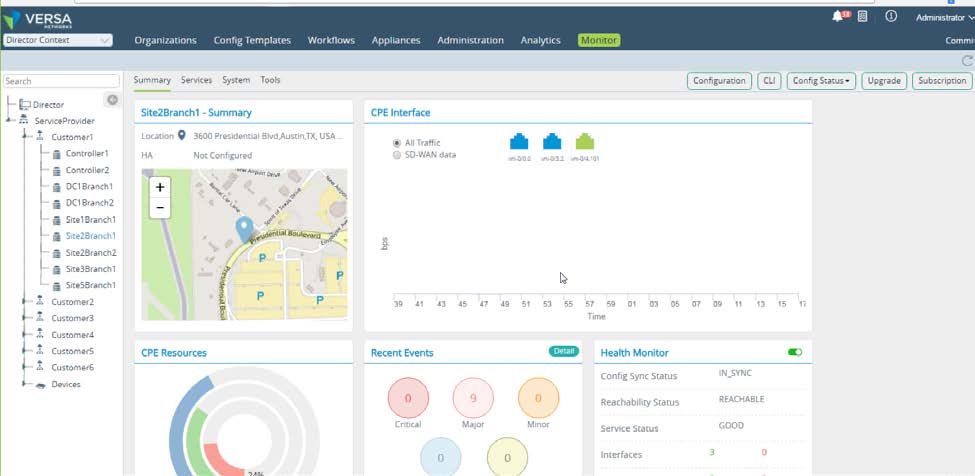This screenshot has height=476, width=975.
Task: Open the Workflows menu
Action: tap(331, 40)
